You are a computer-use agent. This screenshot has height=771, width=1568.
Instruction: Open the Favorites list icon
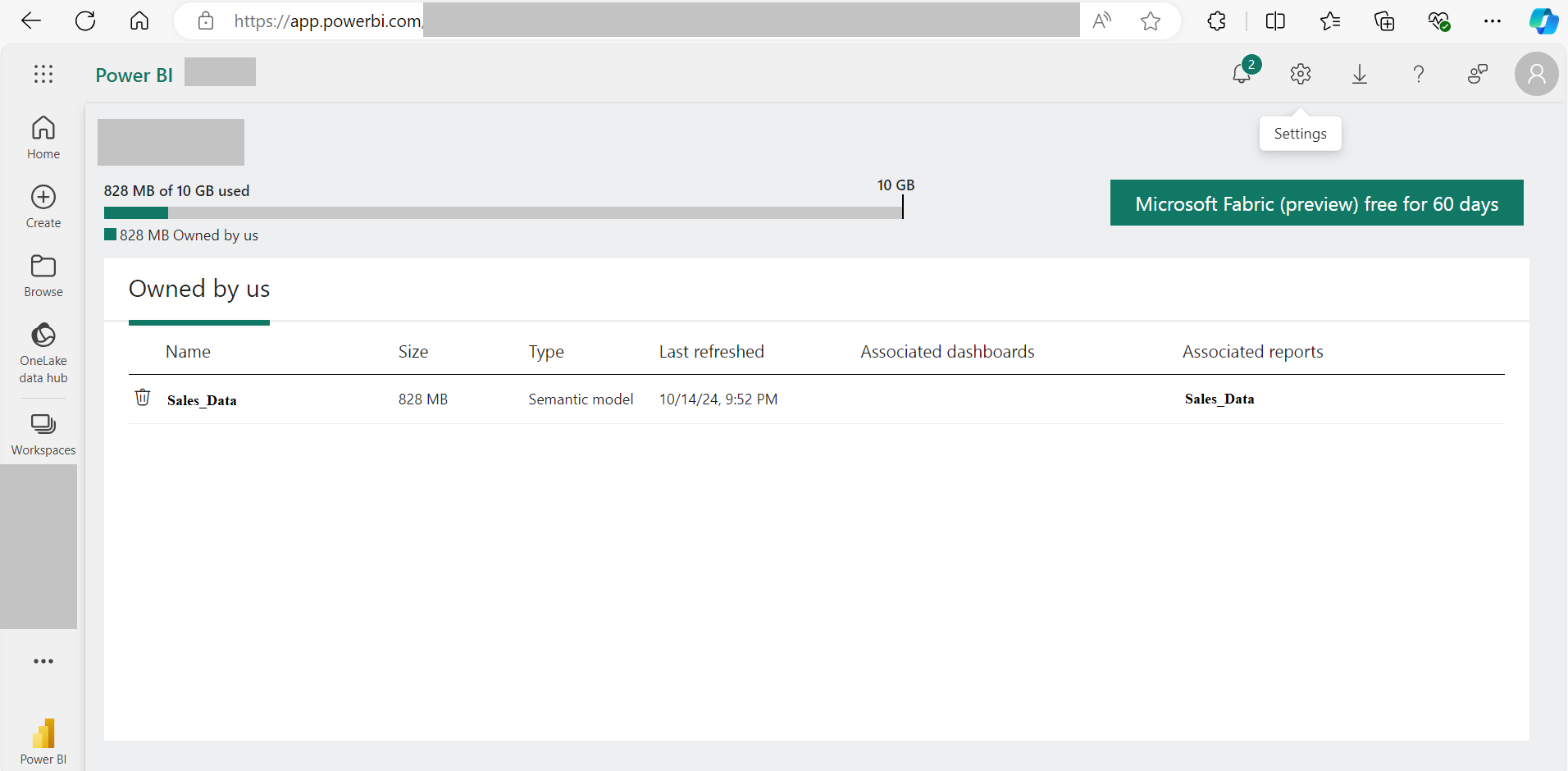tap(1330, 21)
